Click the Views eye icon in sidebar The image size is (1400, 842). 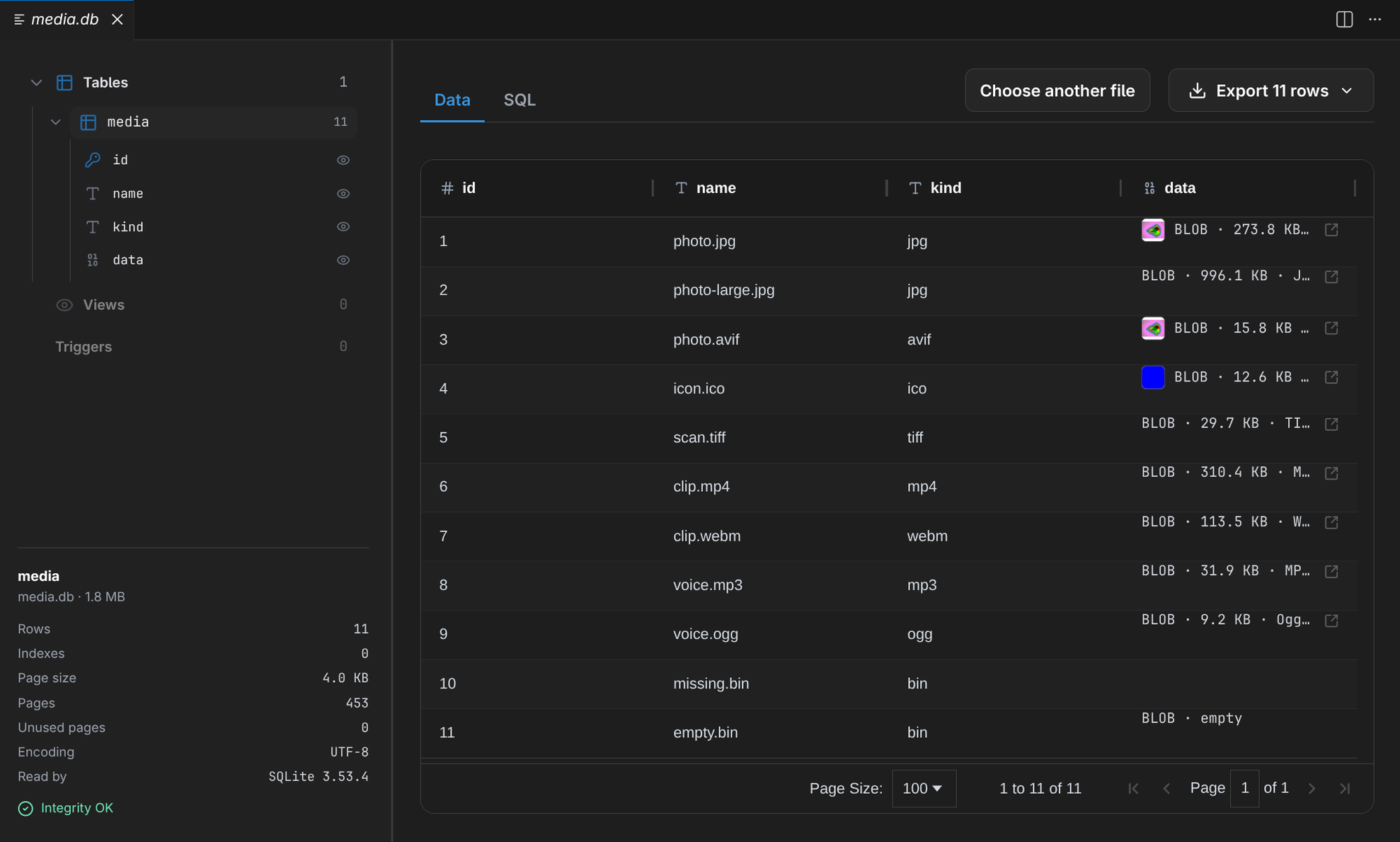(x=64, y=305)
